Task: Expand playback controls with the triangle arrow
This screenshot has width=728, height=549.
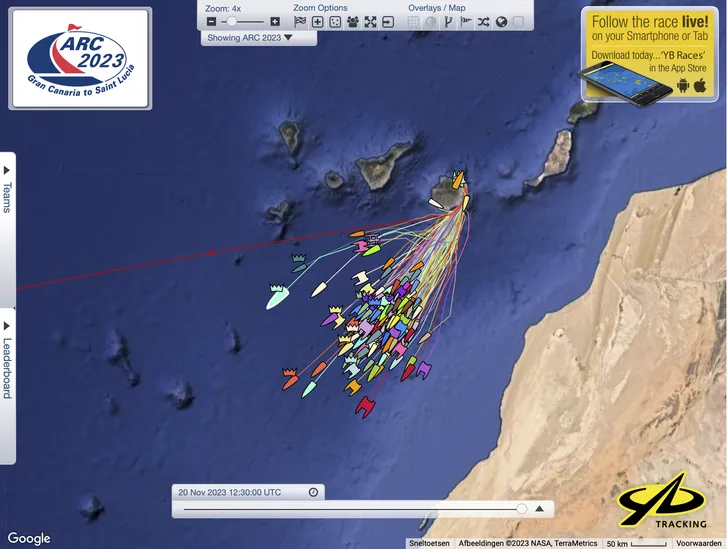Action: click(539, 509)
